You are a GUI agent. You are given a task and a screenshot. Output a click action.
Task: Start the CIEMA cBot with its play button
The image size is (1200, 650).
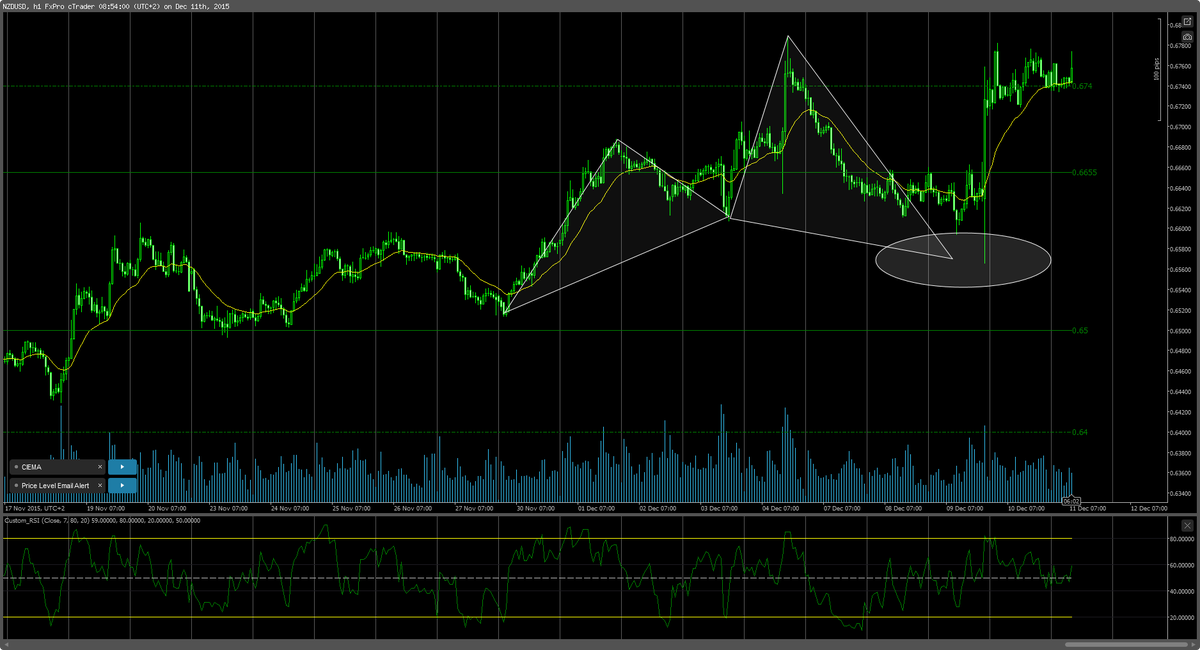pos(122,467)
